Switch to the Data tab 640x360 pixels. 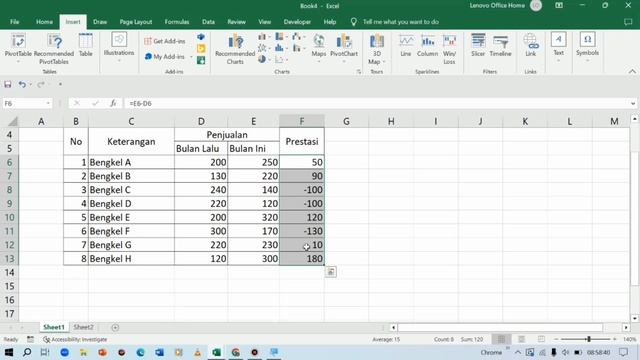(x=208, y=22)
